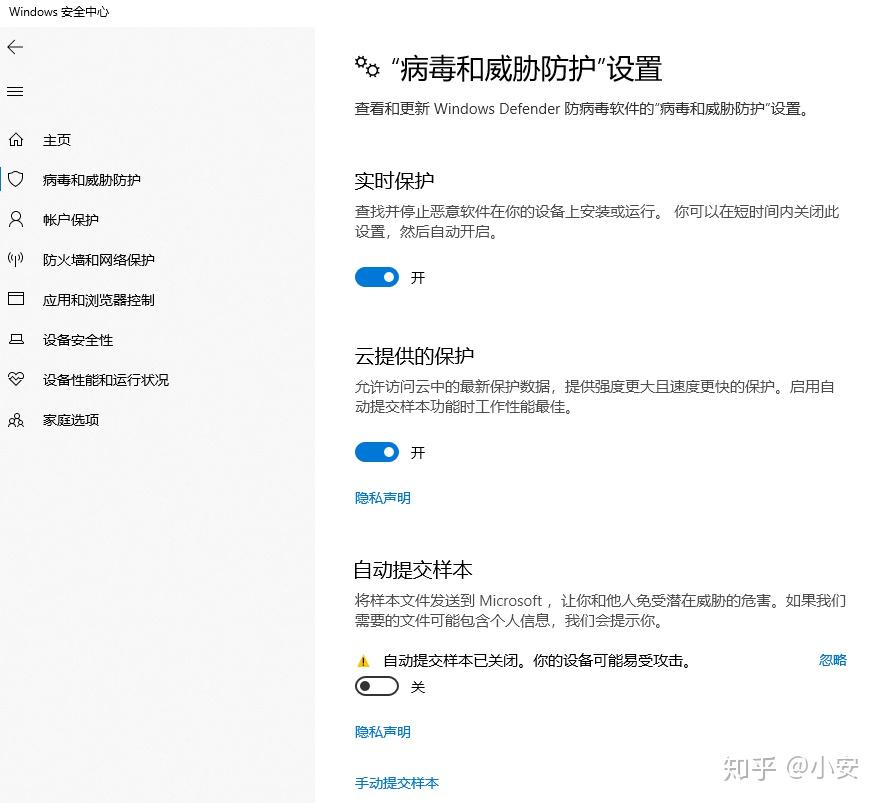Select 病毒和威胁防护 shield icon
882x803 pixels.
pos(15,180)
